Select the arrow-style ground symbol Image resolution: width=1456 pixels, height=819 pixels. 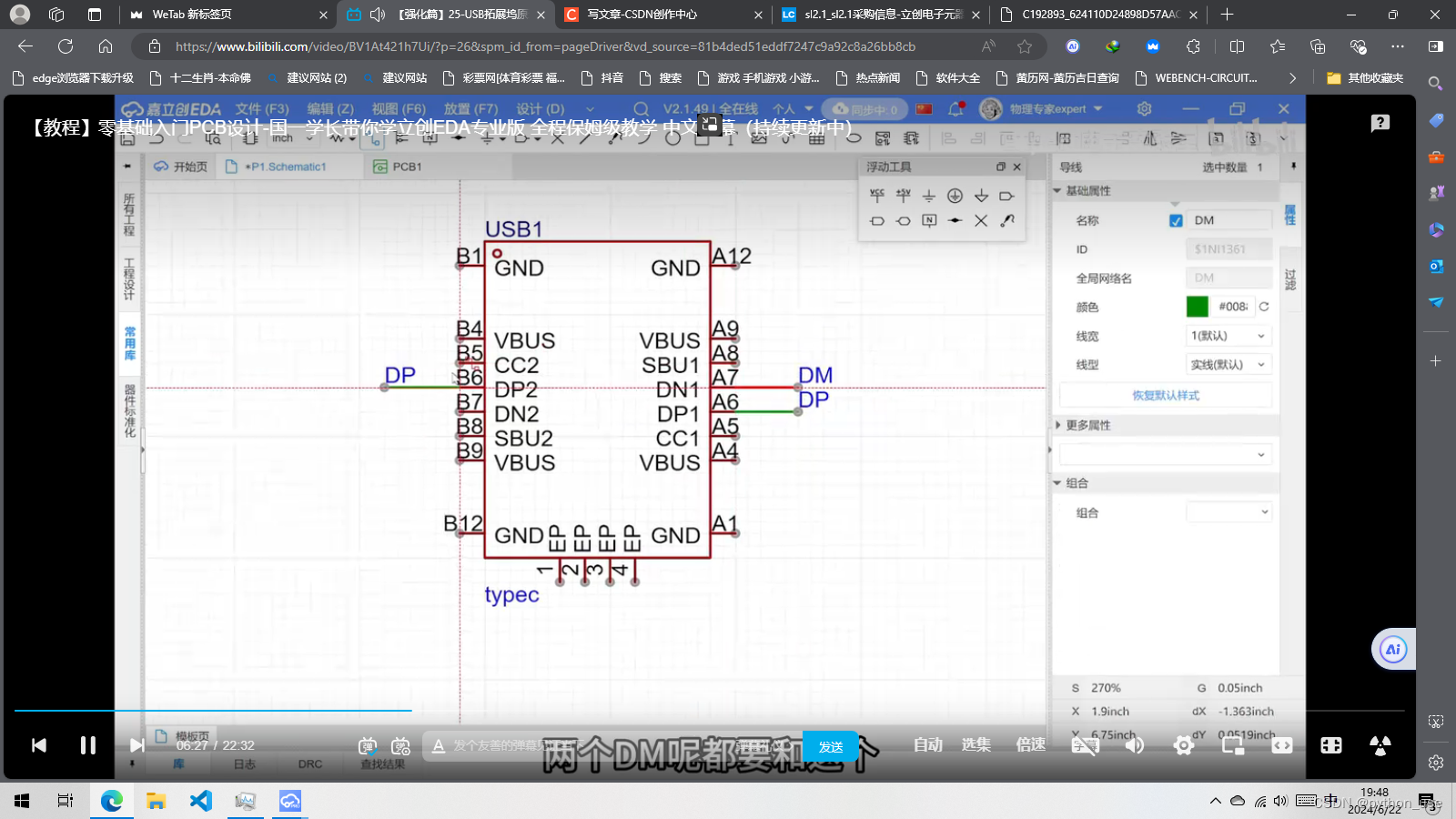pyautogui.click(x=981, y=196)
